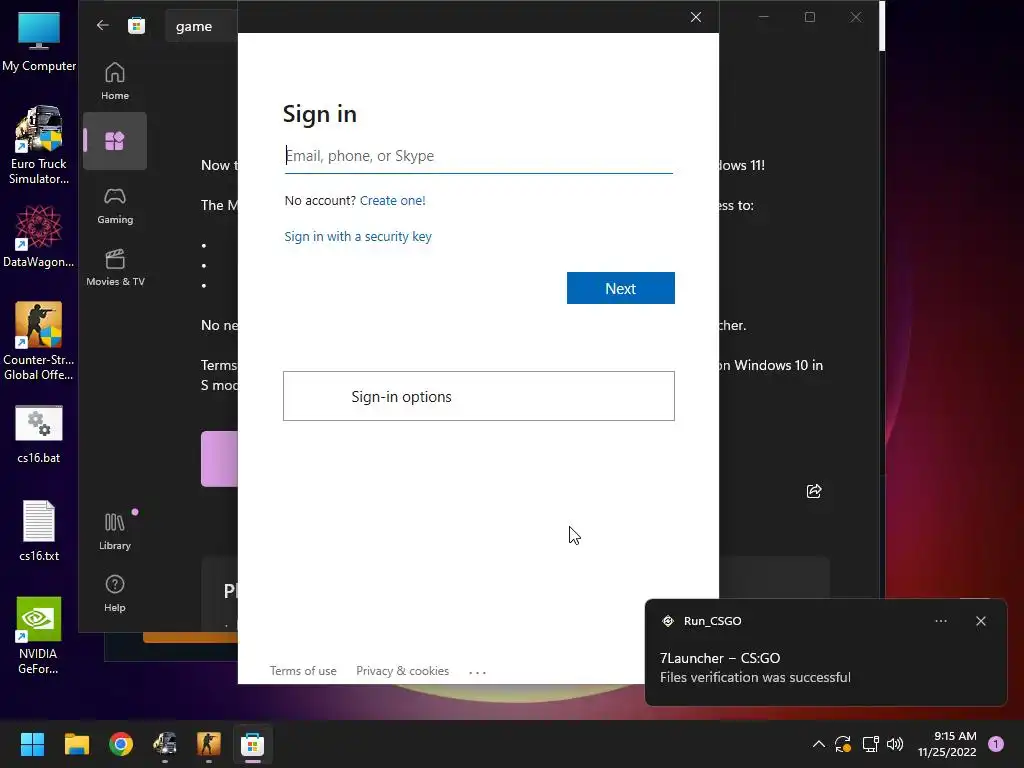Go back with the Store back arrow
This screenshot has width=1024, height=768.
[x=103, y=25]
